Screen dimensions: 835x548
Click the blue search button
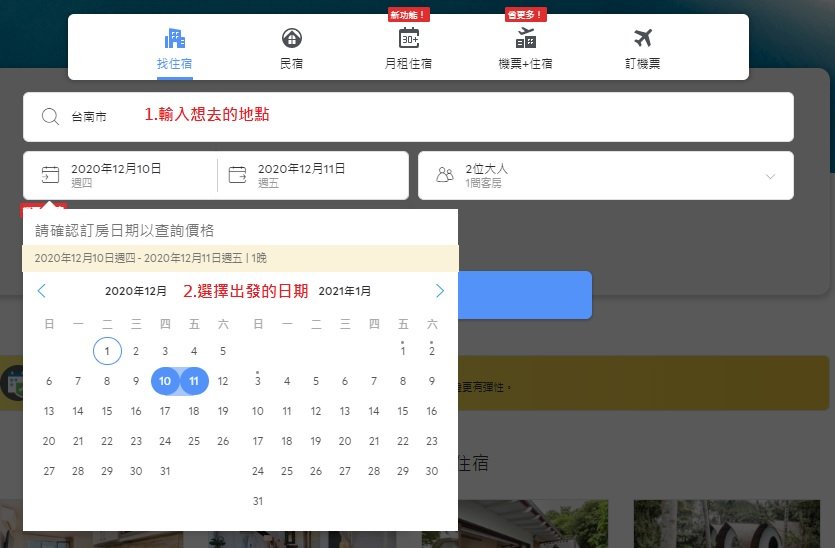[525, 295]
